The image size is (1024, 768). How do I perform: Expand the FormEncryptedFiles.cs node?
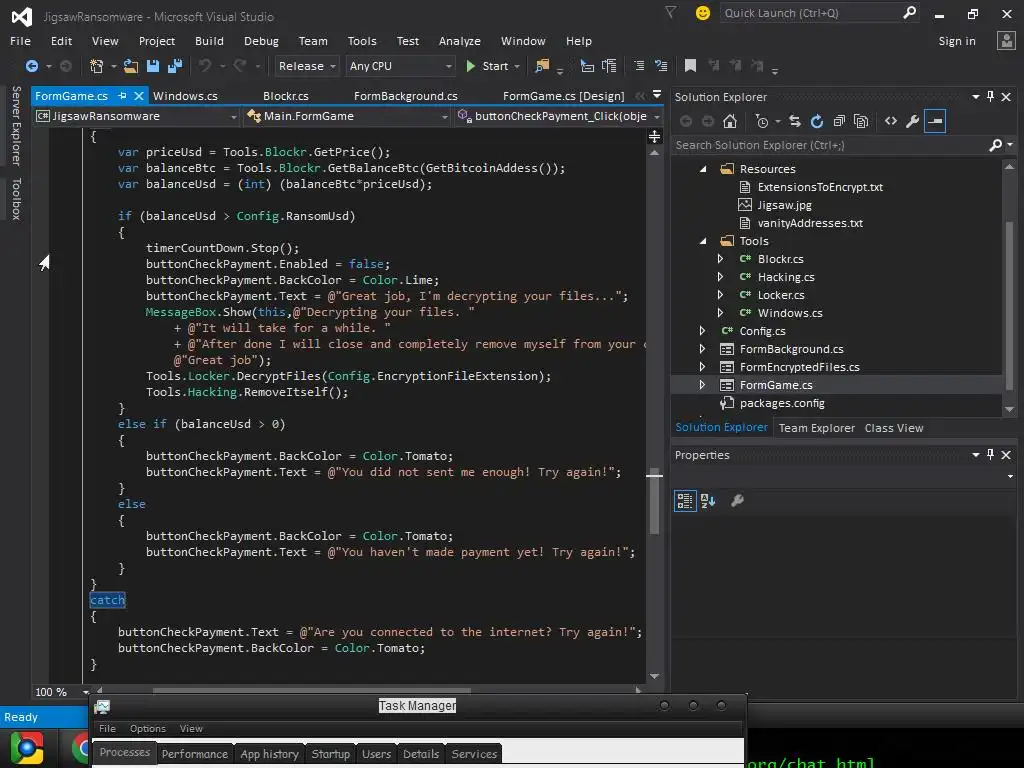point(702,367)
